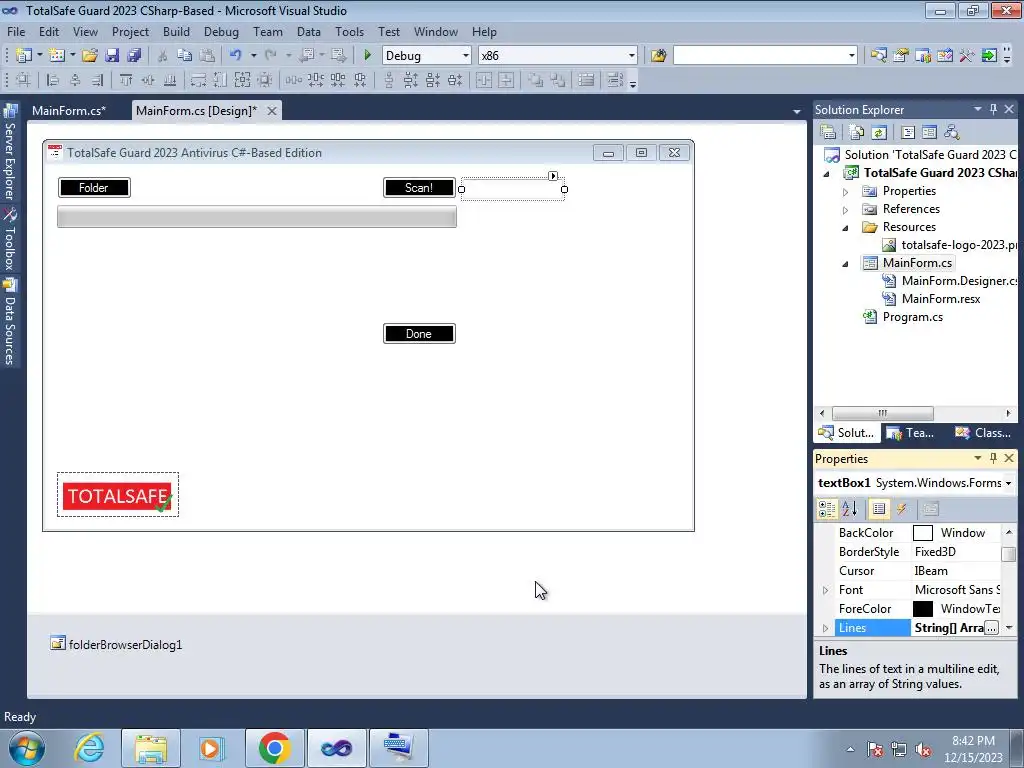1024x768 pixels.
Task: Open the Debug menu
Action: pos(221,31)
